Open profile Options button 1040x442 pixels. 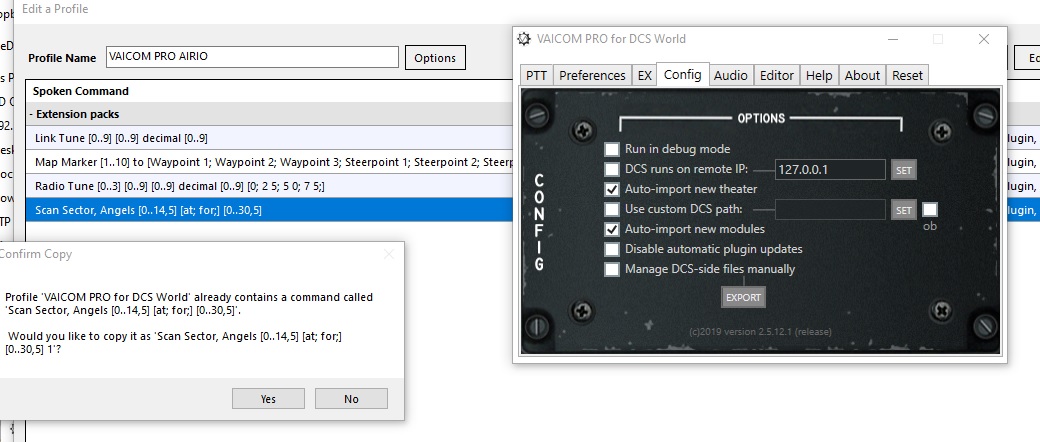coord(434,58)
